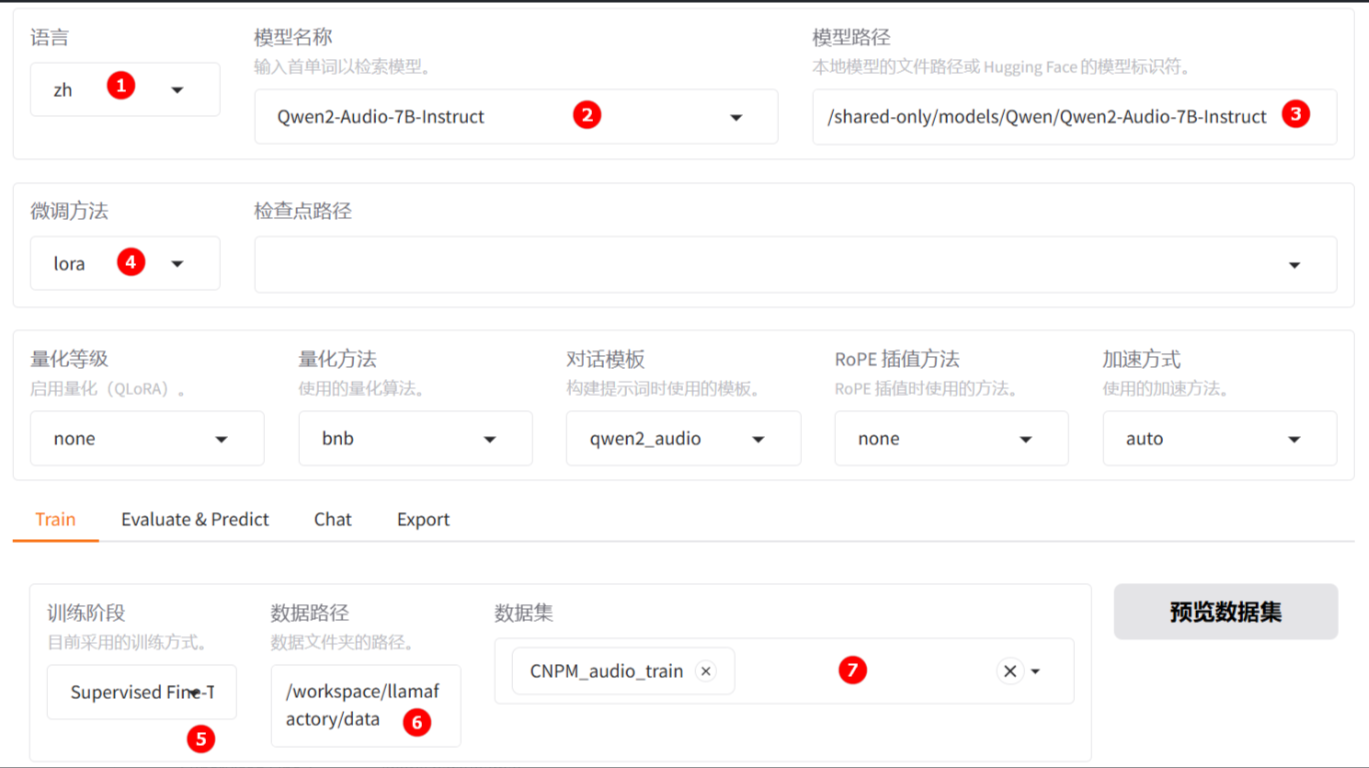
Task: Expand the 检查点路径 checkpoint path dropdown
Action: point(795,265)
